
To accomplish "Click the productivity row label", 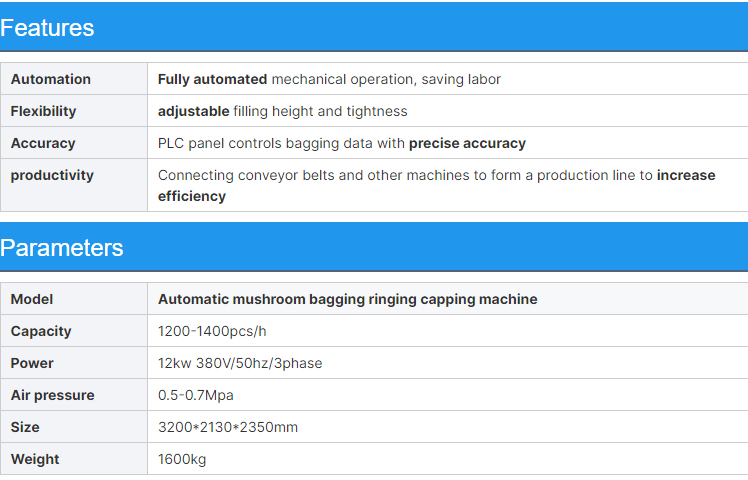I will coord(52,175).
